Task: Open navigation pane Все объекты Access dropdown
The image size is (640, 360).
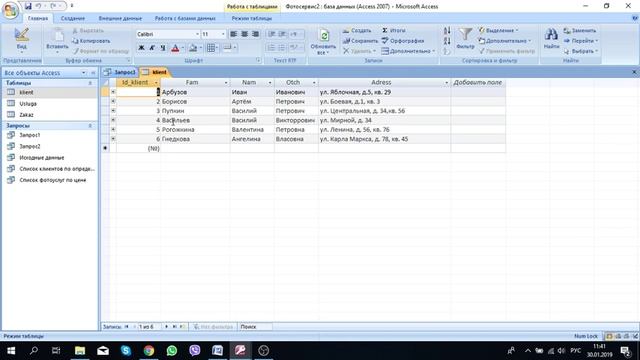Action: point(83,73)
